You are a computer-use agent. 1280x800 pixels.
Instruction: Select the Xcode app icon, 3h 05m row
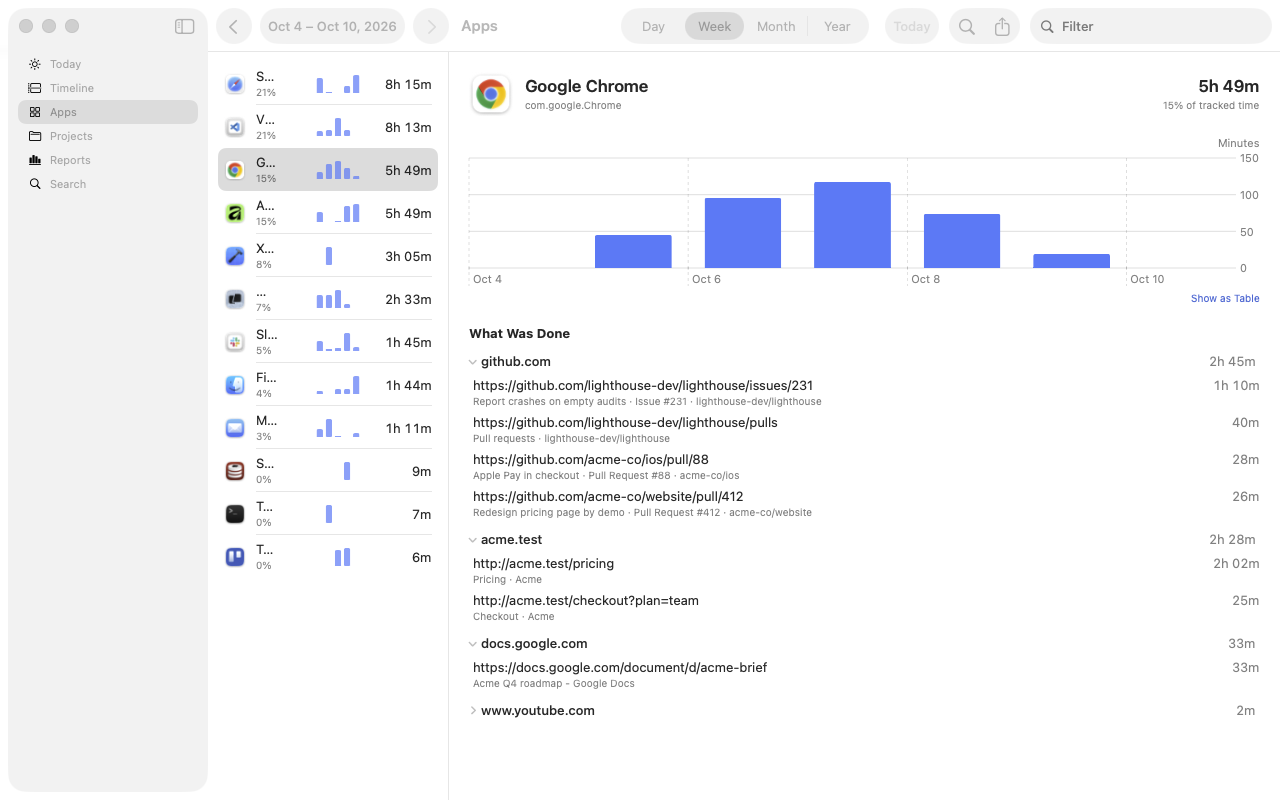click(x=235, y=256)
